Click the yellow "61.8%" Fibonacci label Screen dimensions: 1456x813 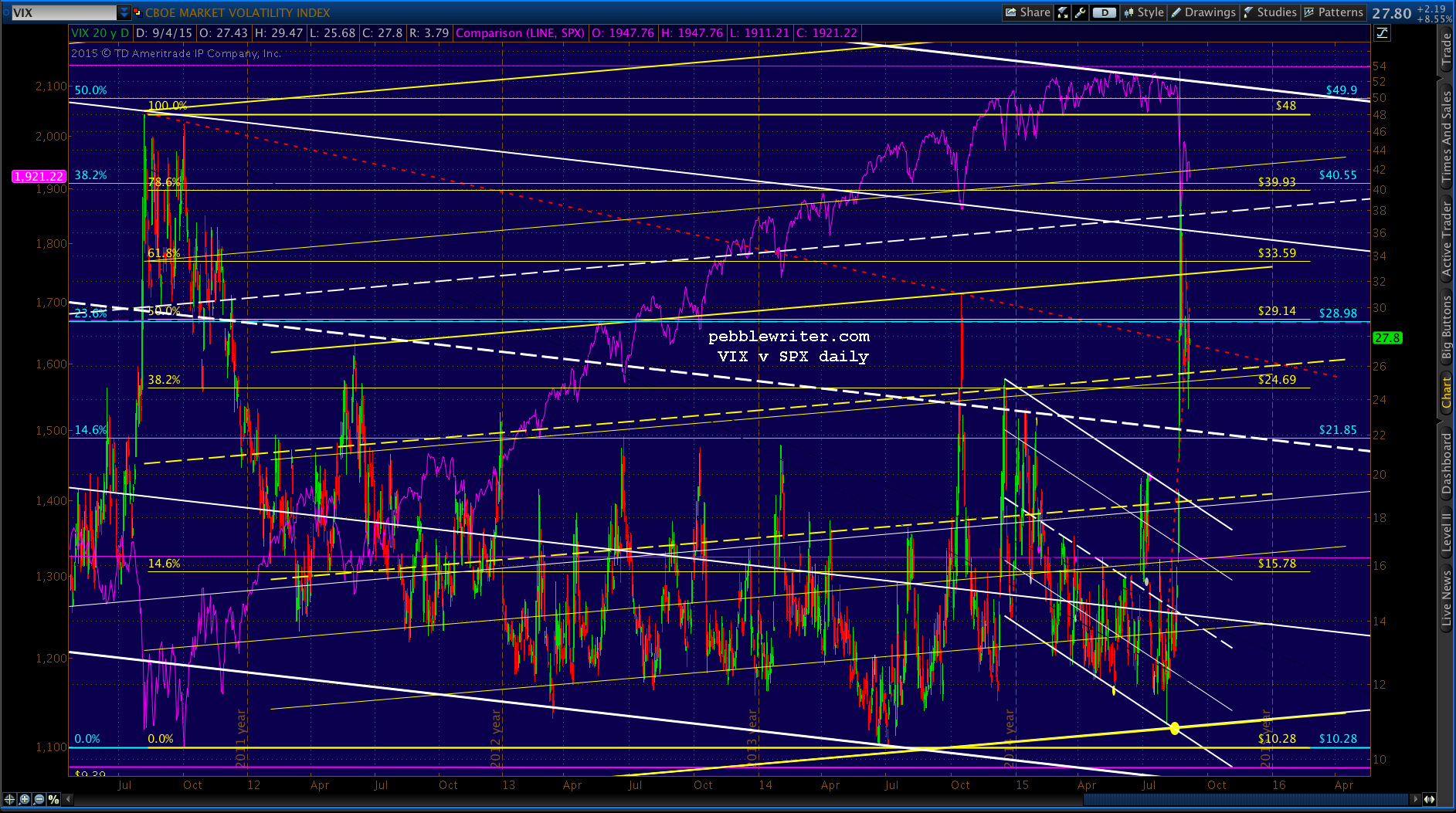(165, 253)
